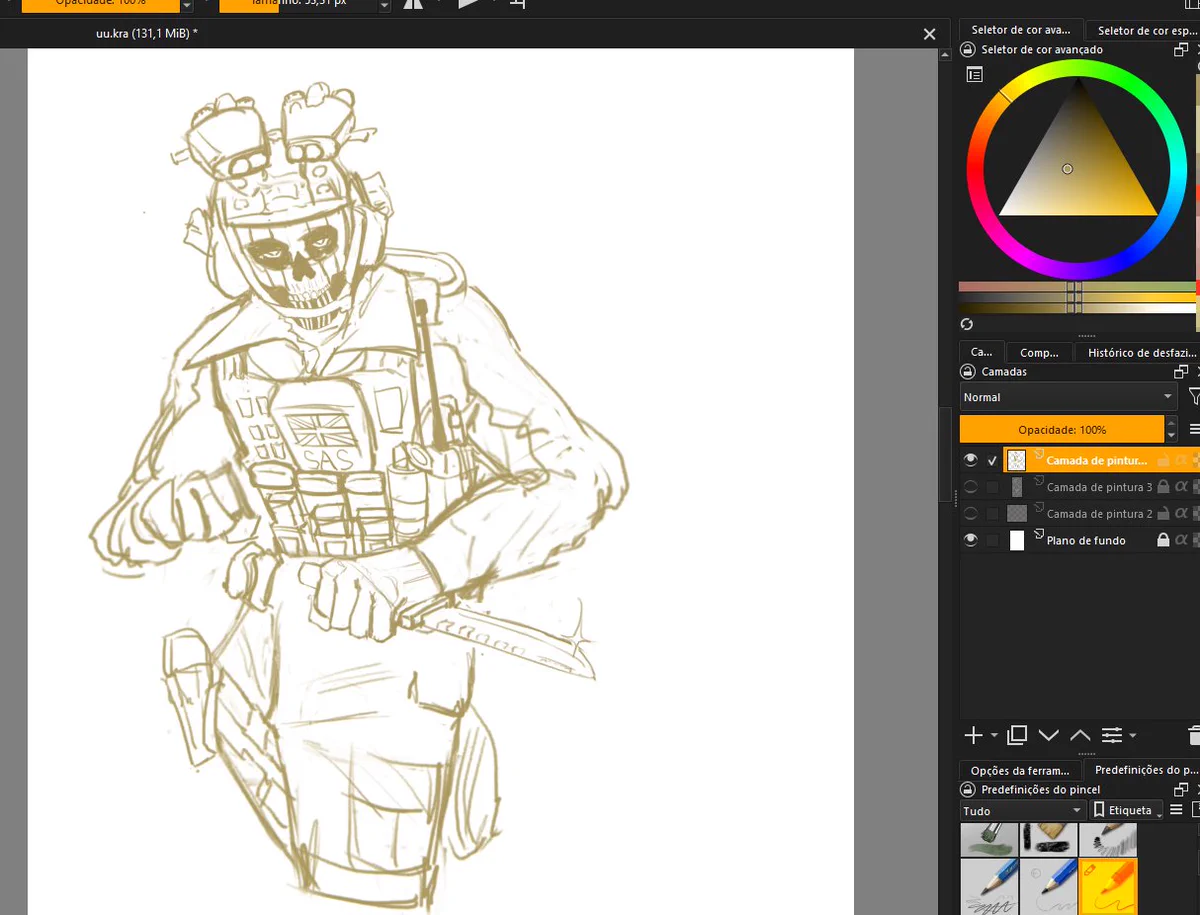Unlock Camada de pintura 3 padlock
The height and width of the screenshot is (915, 1200).
coord(1163,487)
